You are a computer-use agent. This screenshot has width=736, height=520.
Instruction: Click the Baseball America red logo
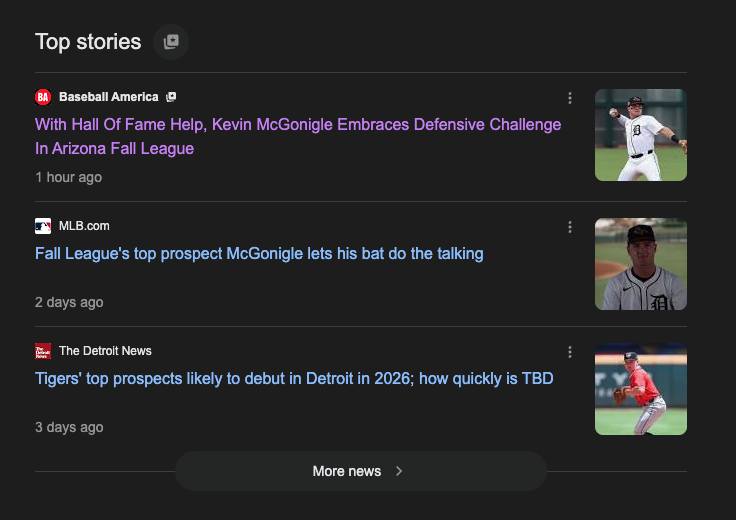(43, 97)
